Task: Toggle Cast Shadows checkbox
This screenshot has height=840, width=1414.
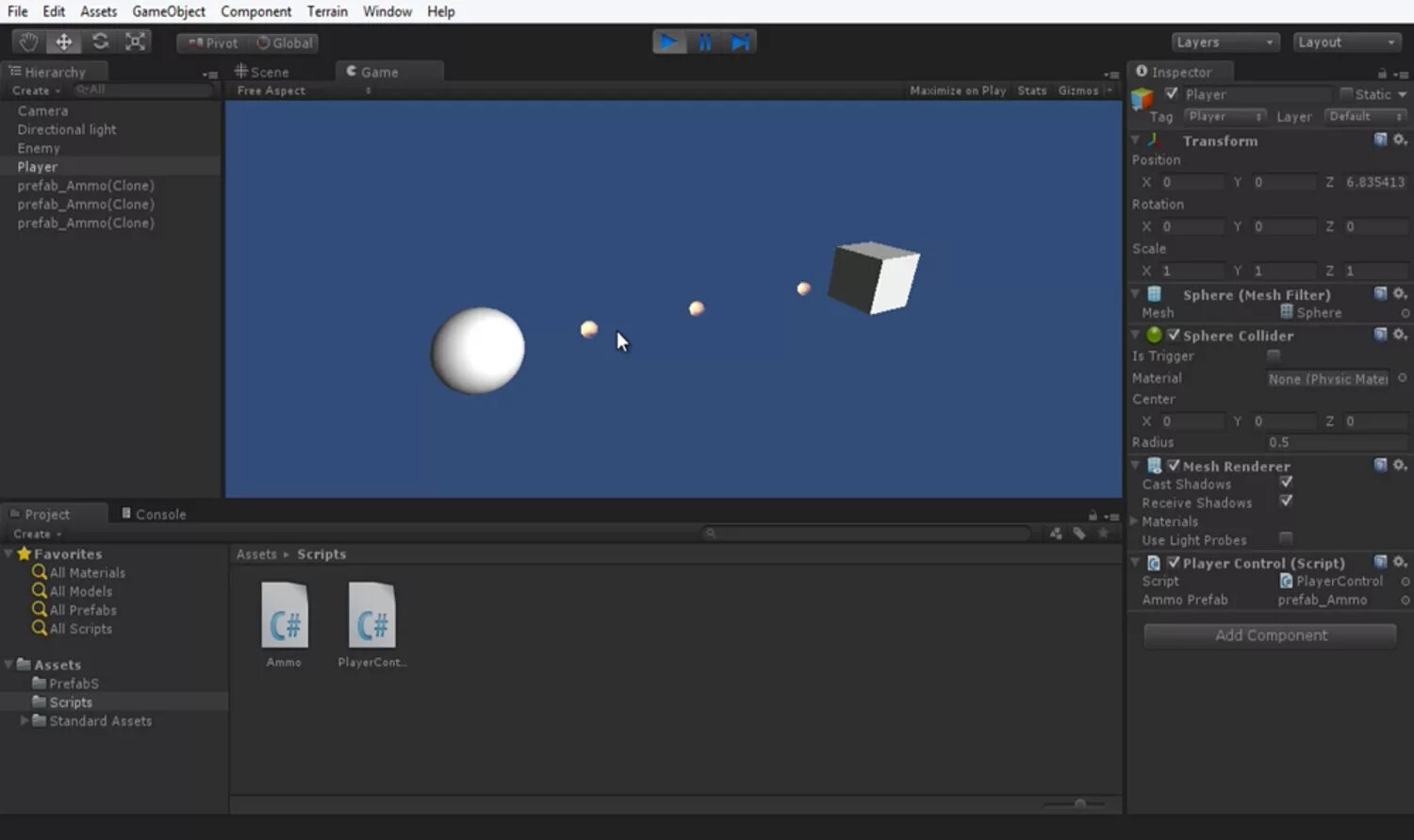Action: (1286, 483)
